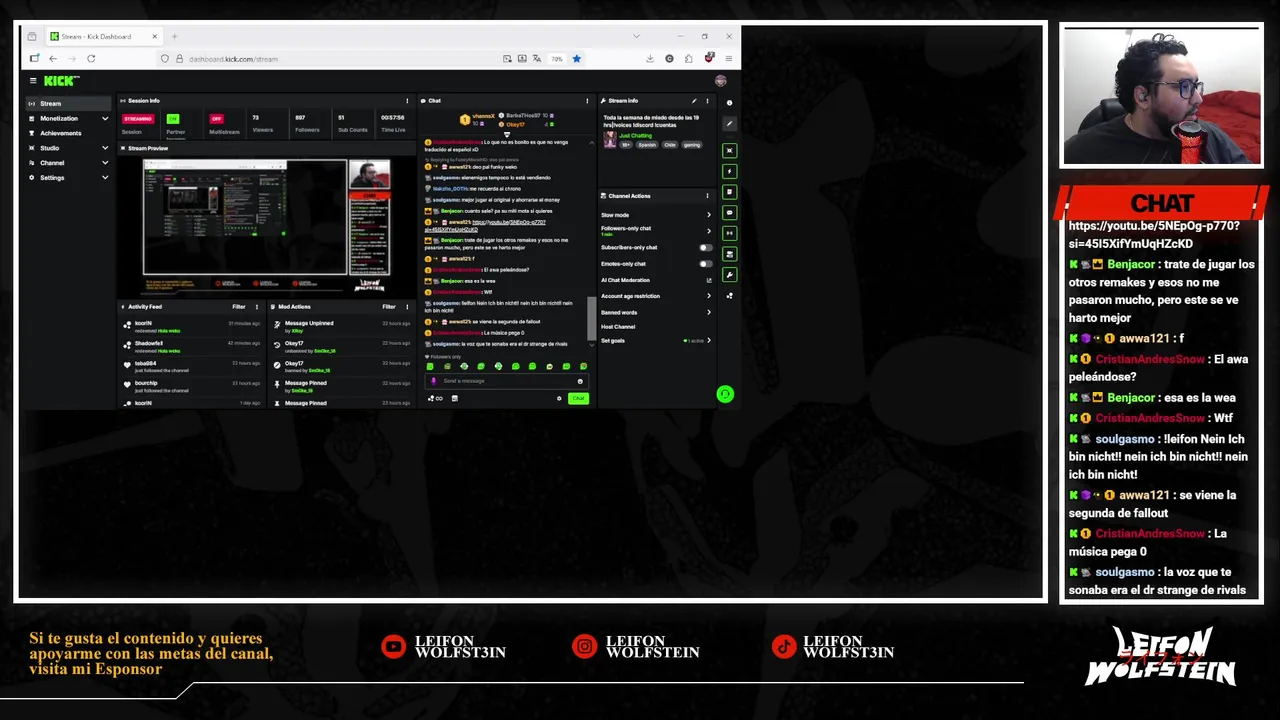
Task: Click Stream Preview thumbnail
Action: click(266, 225)
